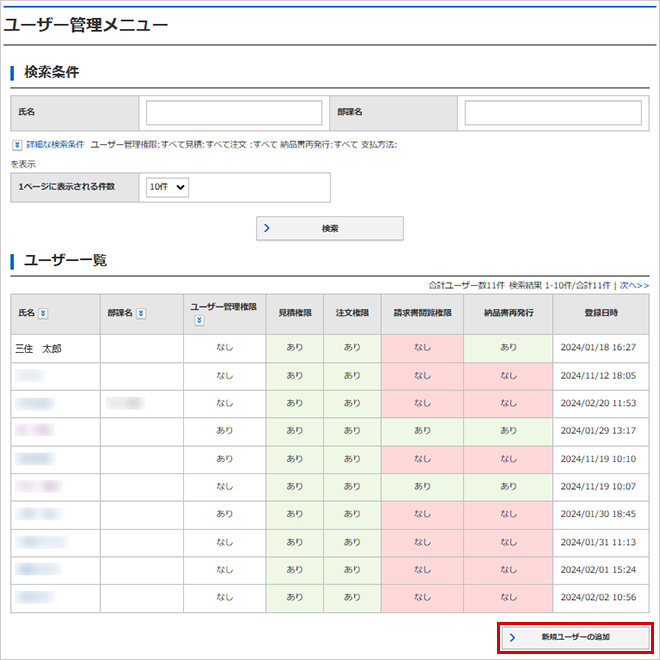Click the 部課名 column sort icon
660x660 pixels.
(141, 314)
